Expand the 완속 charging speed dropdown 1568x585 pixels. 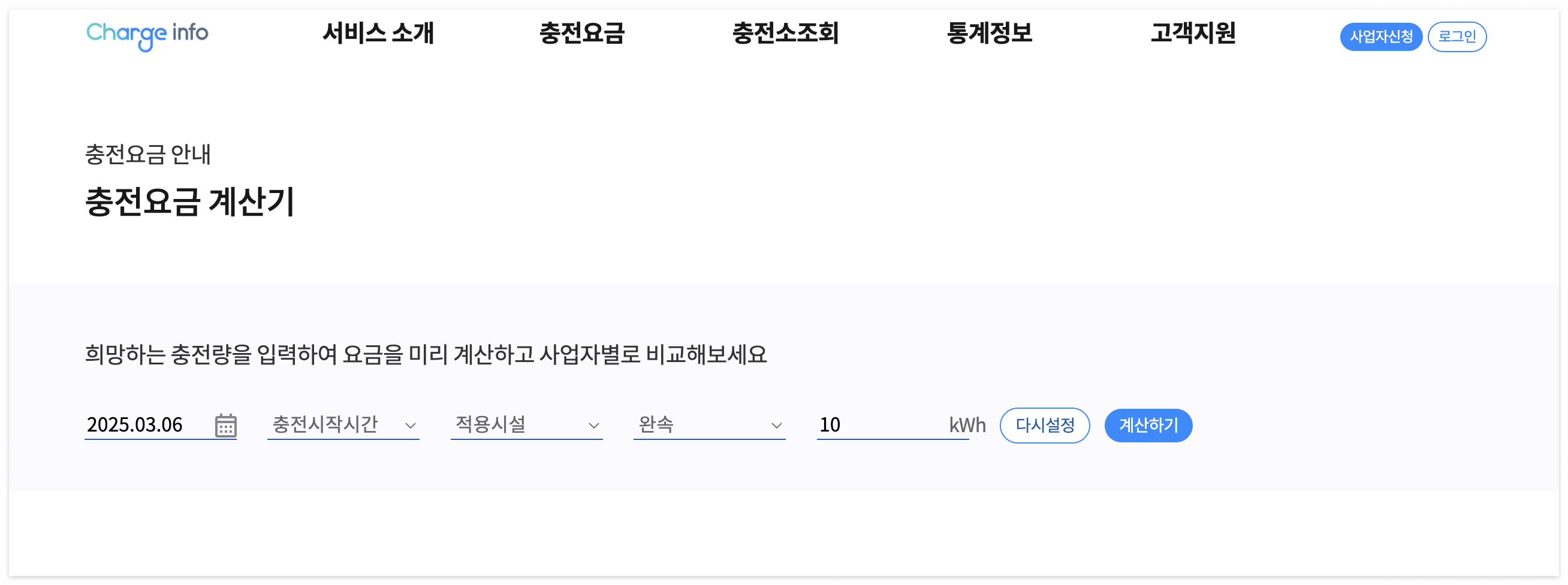(x=709, y=425)
